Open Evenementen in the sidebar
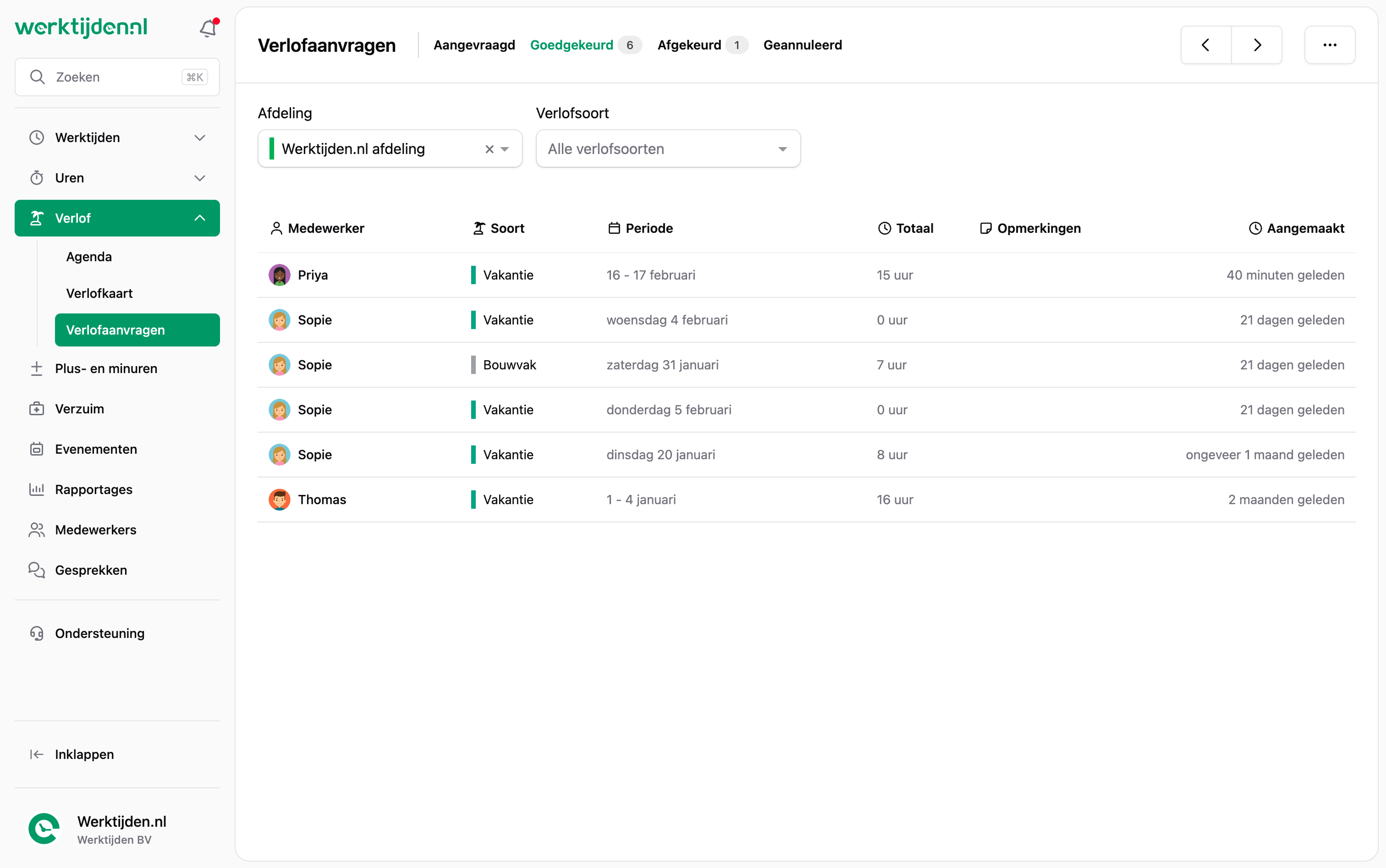 point(95,450)
